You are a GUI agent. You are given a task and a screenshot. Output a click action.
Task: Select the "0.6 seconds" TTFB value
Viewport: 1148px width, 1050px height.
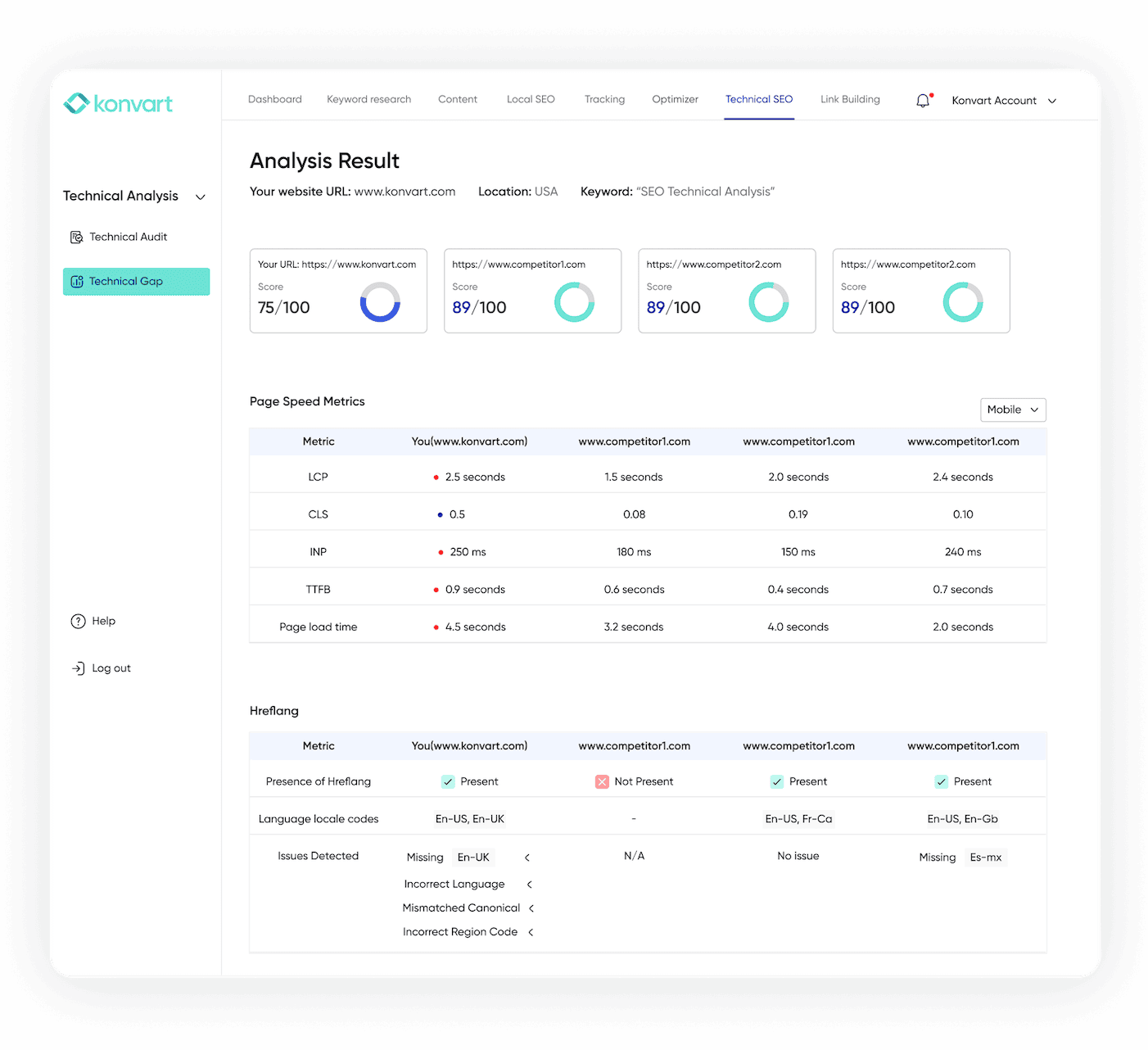[634, 590]
